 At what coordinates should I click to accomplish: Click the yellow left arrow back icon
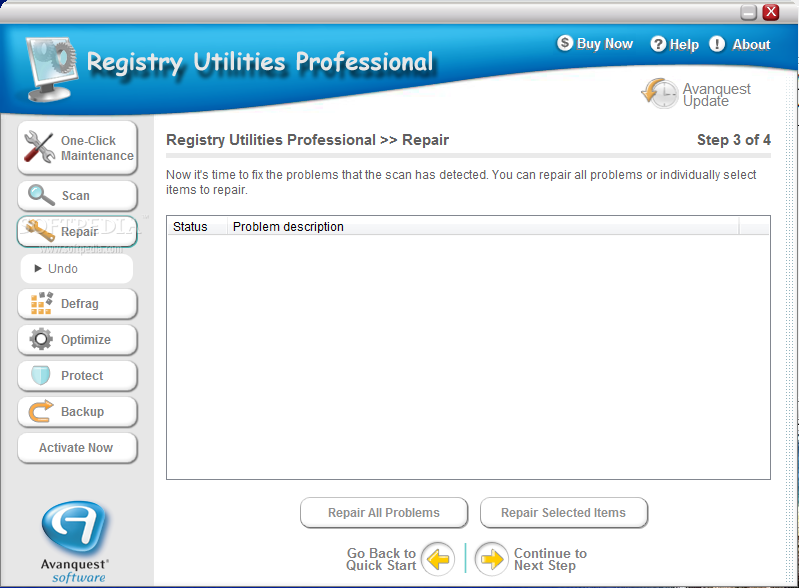pos(438,559)
